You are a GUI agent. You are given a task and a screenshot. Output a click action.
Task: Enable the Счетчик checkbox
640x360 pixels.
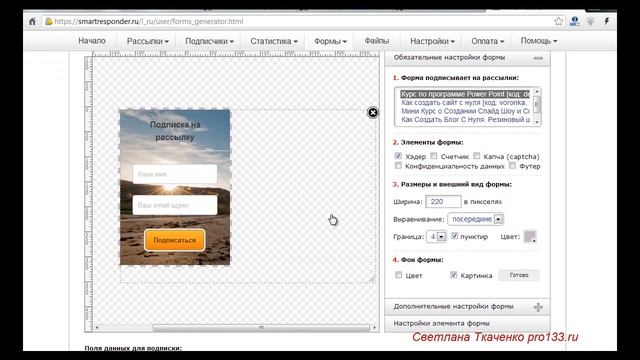click(434, 156)
